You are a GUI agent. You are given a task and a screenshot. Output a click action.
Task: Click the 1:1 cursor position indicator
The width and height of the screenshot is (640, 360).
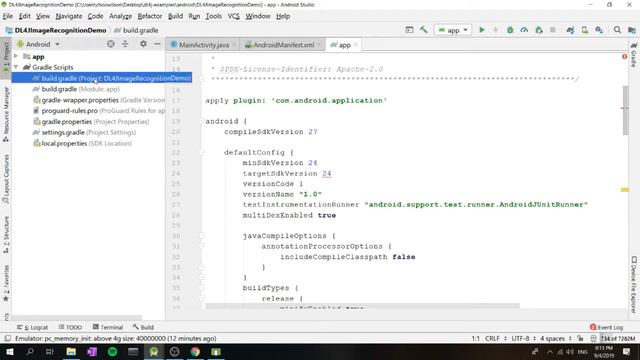click(x=476, y=338)
